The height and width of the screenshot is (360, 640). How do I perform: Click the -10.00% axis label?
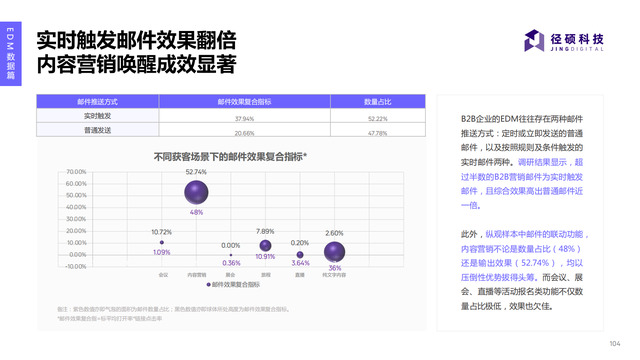76,267
